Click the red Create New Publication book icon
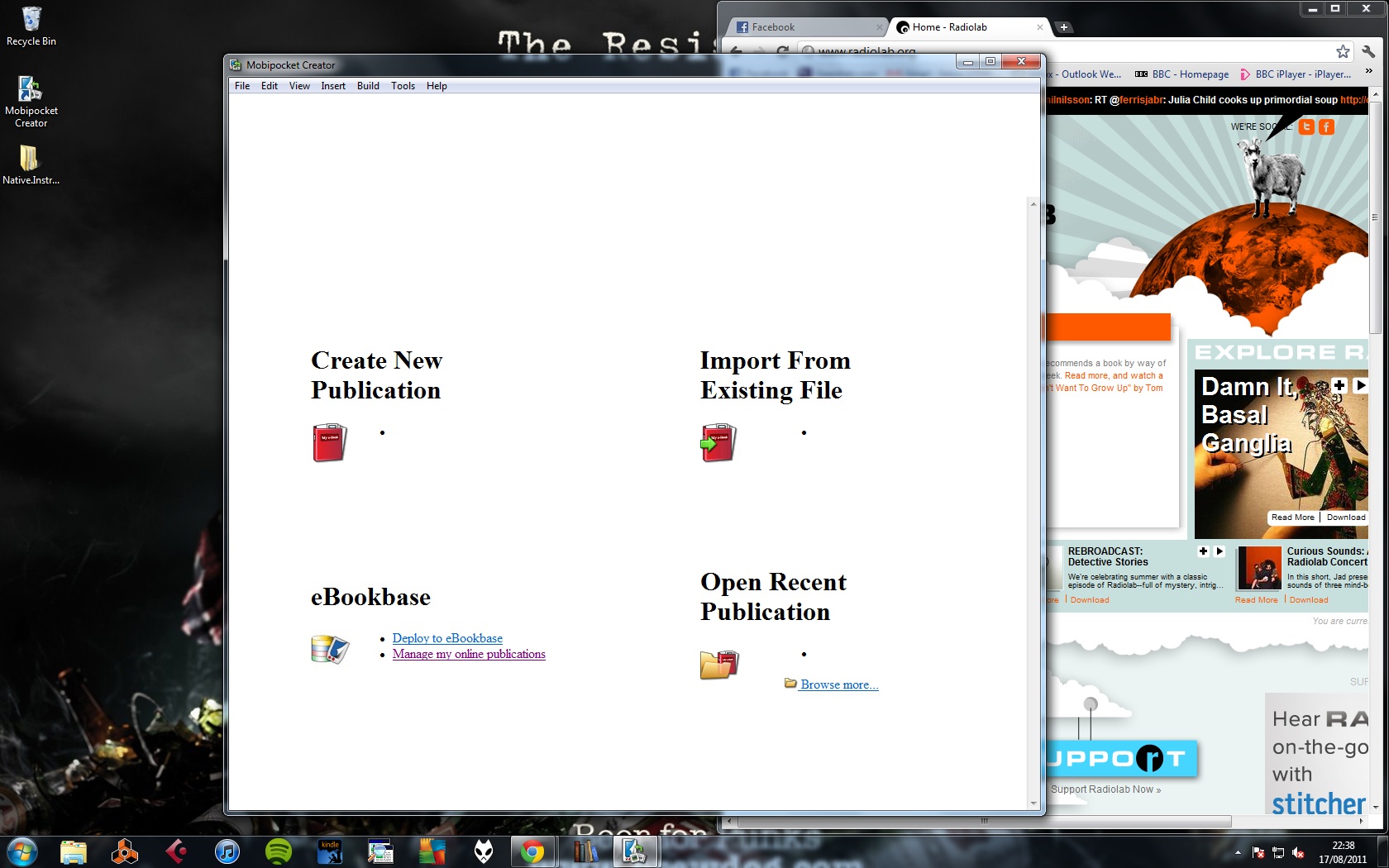 329,442
